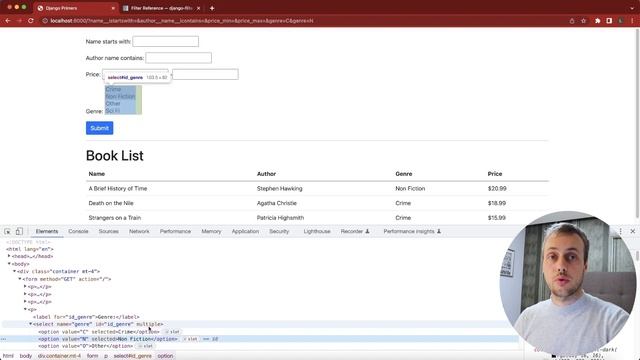640x360 pixels.
Task: Click 'html' in the DevTools breadcrumb
Action: (x=8, y=356)
